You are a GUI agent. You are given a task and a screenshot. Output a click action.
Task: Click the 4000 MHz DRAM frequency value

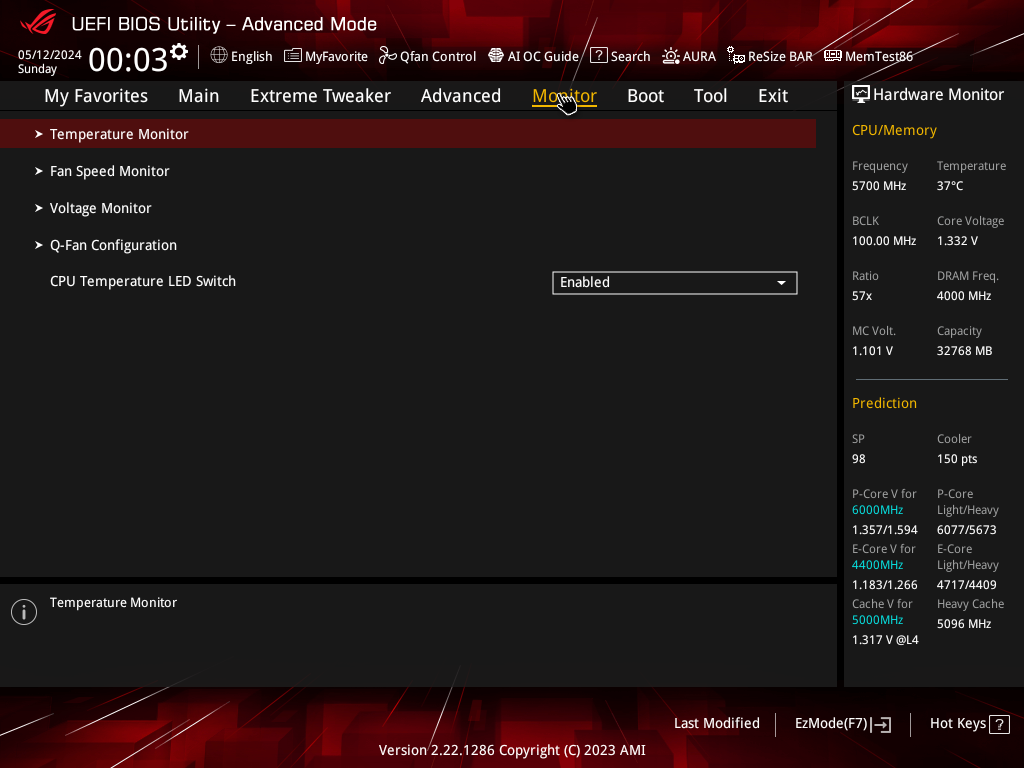(x=964, y=296)
